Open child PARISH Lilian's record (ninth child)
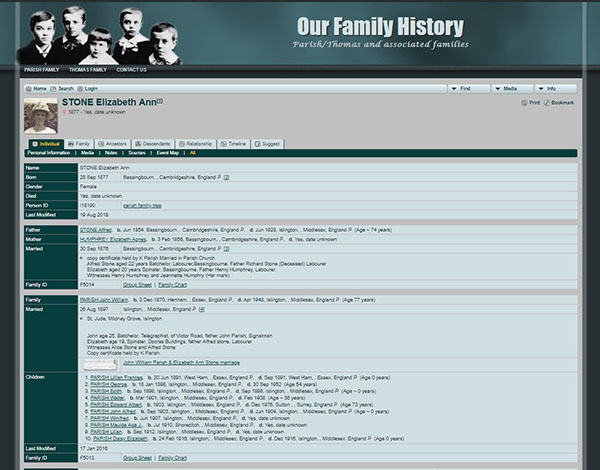Viewport: 600px width, 470px height. 106,432
